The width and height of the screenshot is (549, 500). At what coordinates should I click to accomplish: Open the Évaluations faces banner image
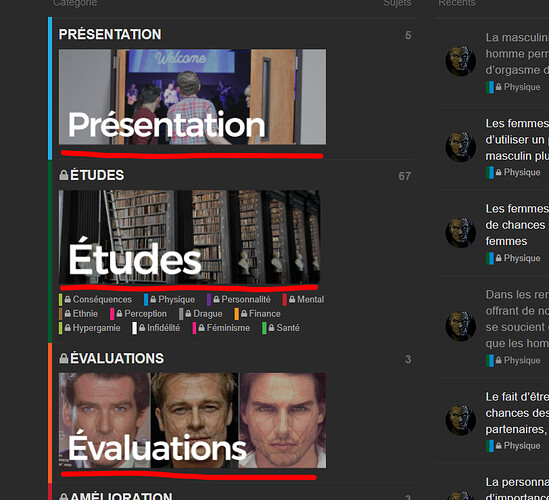click(x=192, y=420)
